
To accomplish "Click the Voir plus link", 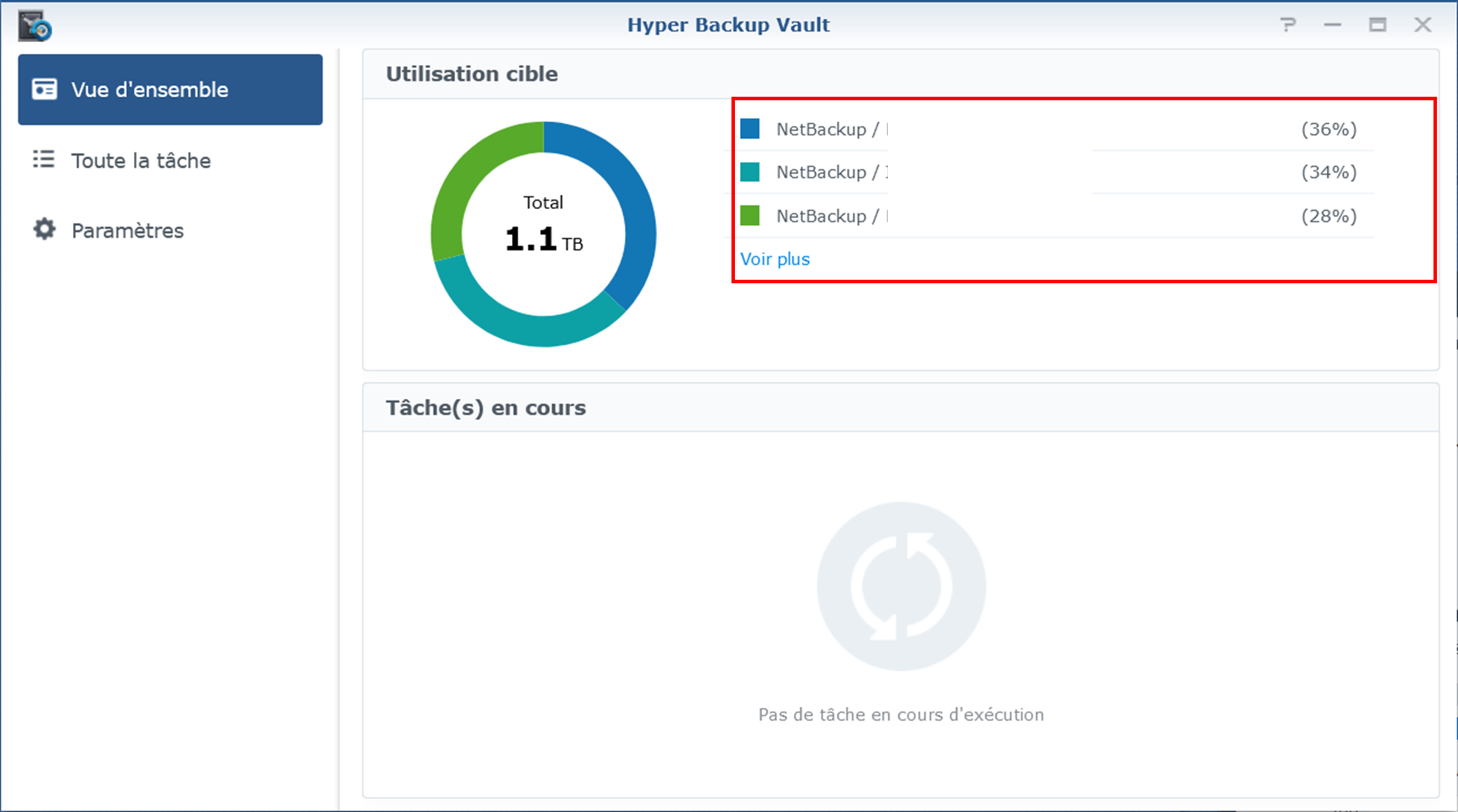I will point(775,259).
